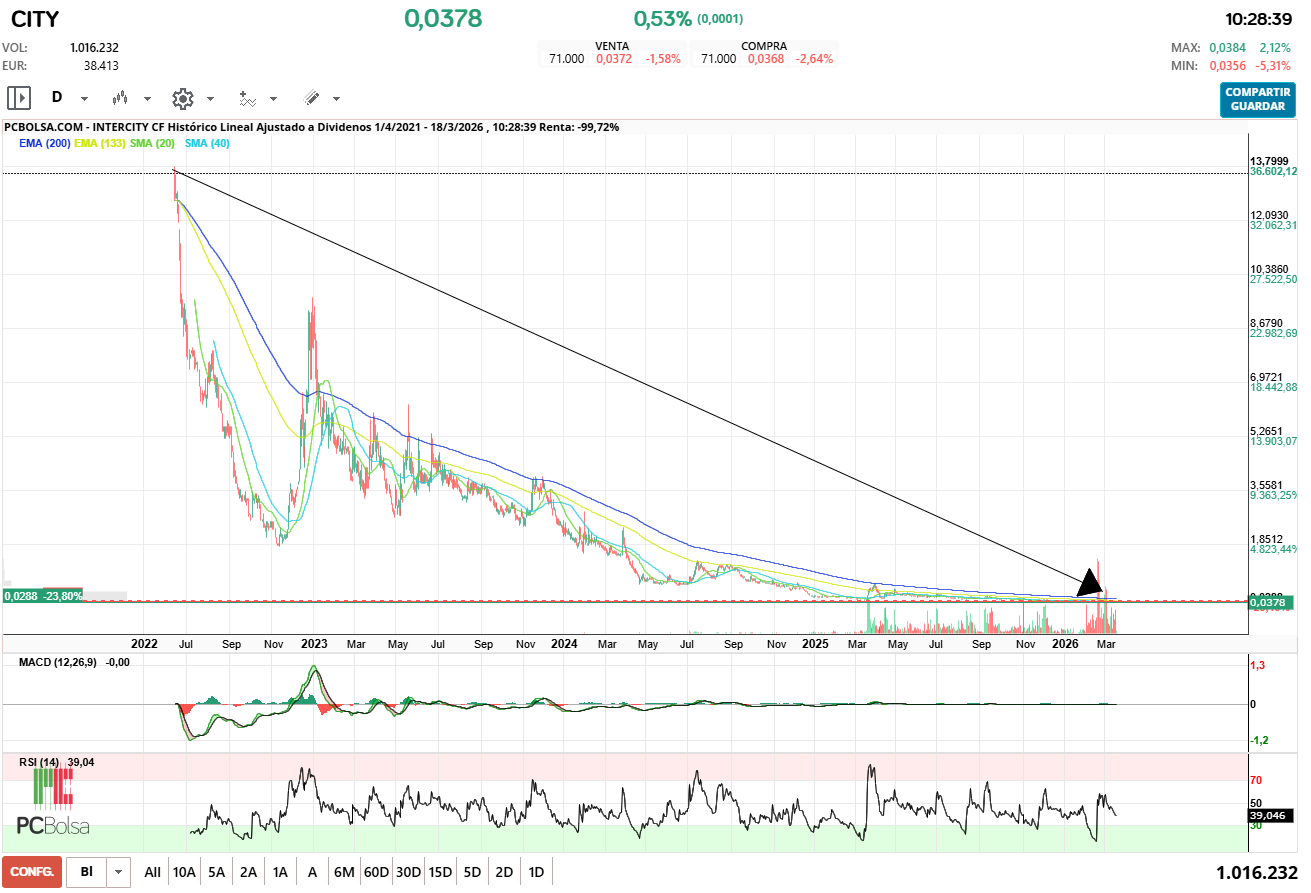Click the green 0,0378 price label
Image resolution: width=1311 pixels, height=893 pixels.
pyautogui.click(x=1271, y=601)
